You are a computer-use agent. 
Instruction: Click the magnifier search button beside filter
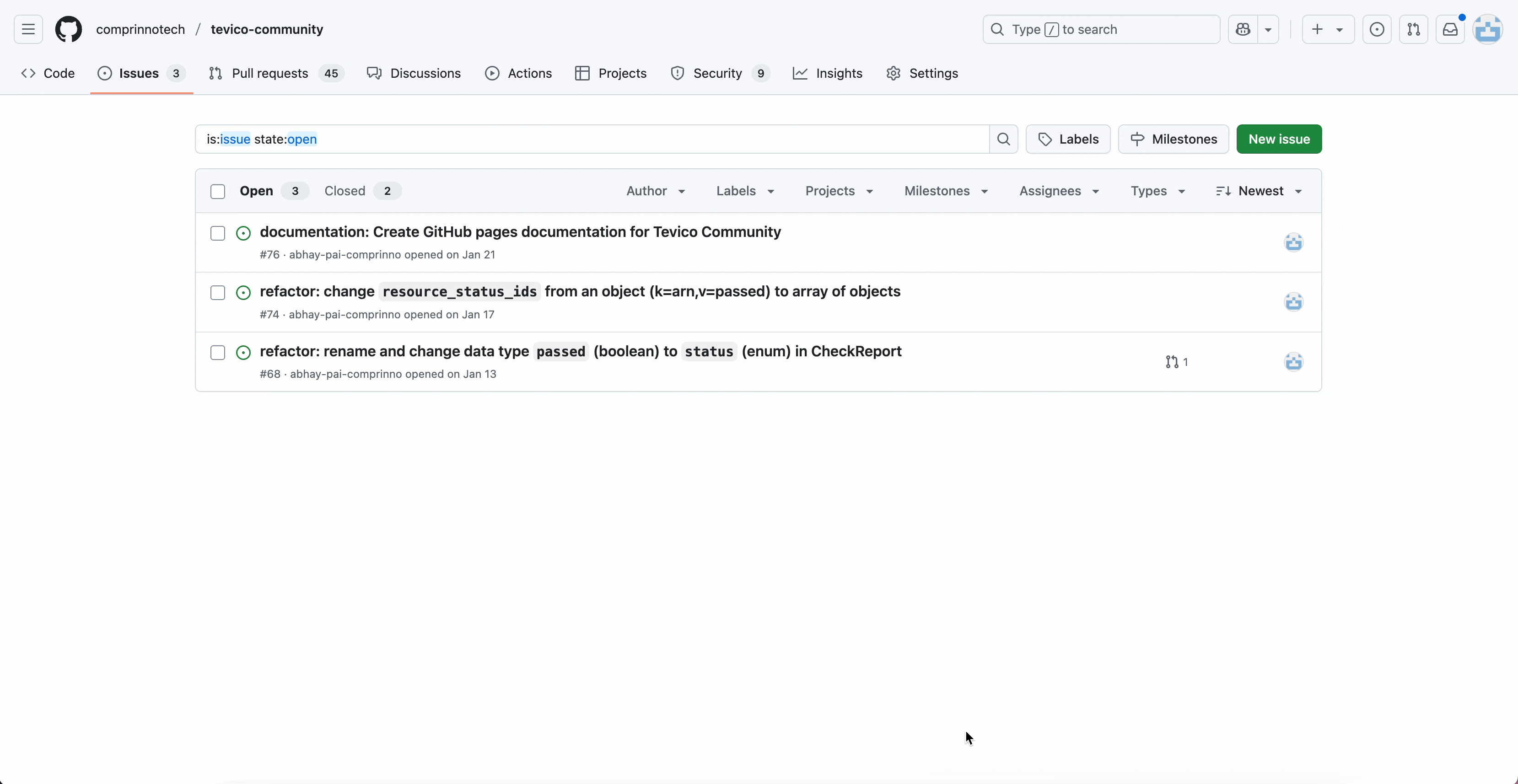(x=1003, y=139)
